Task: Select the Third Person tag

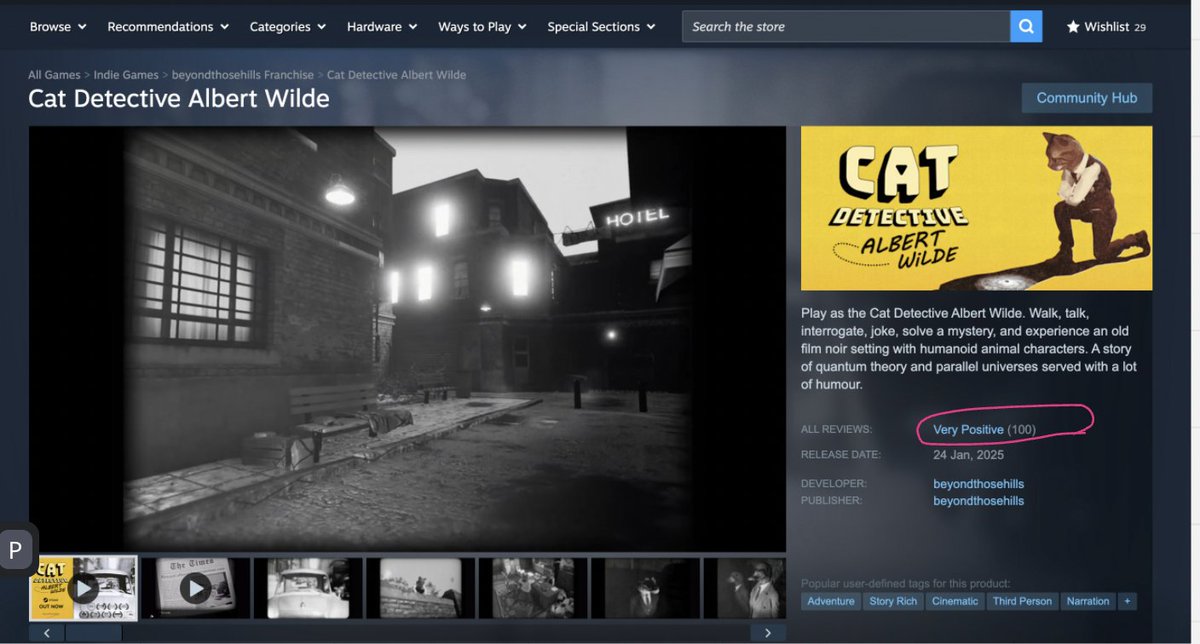Action: click(1022, 601)
